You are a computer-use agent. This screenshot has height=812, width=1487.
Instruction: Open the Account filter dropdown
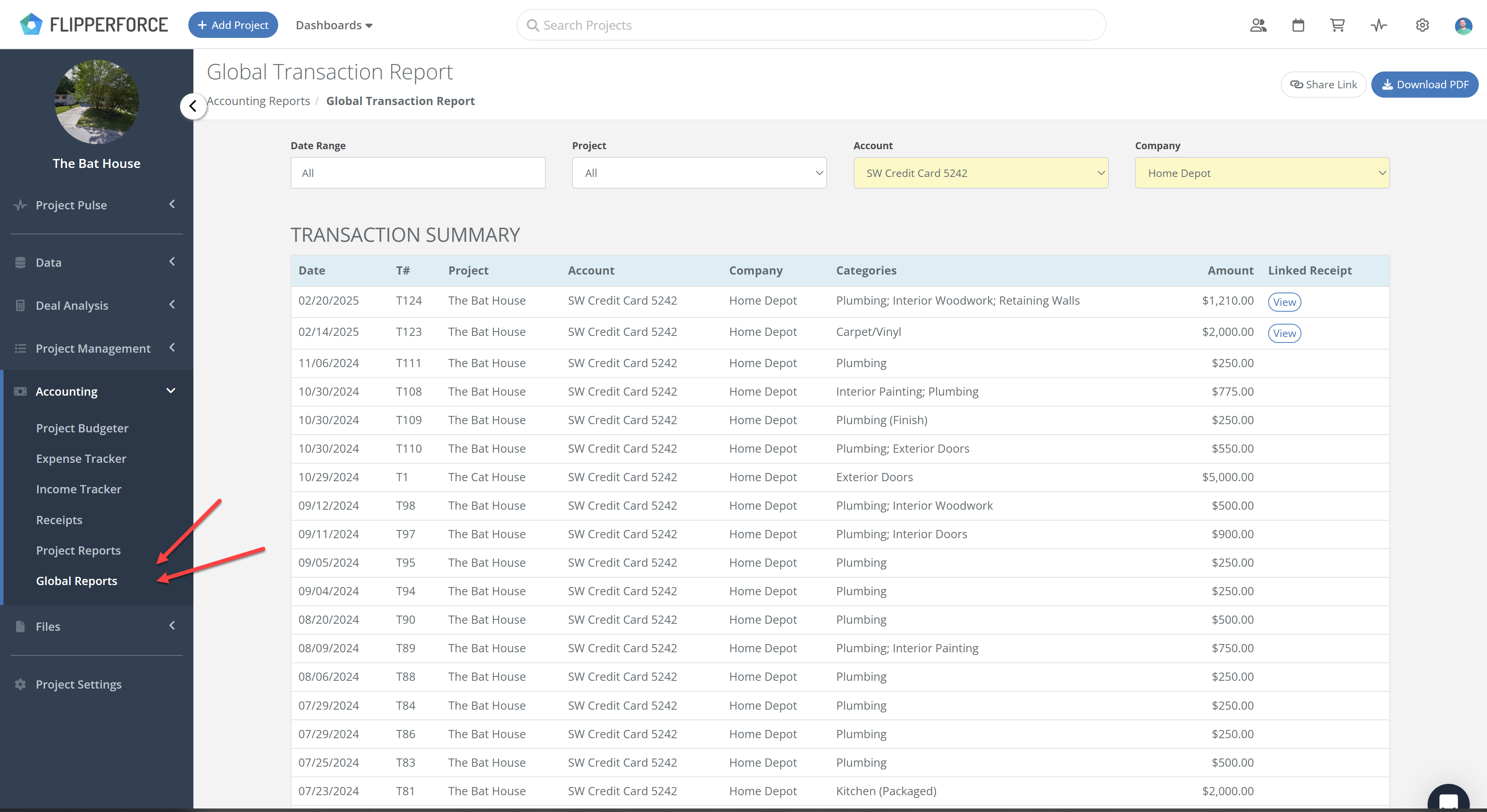(980, 173)
